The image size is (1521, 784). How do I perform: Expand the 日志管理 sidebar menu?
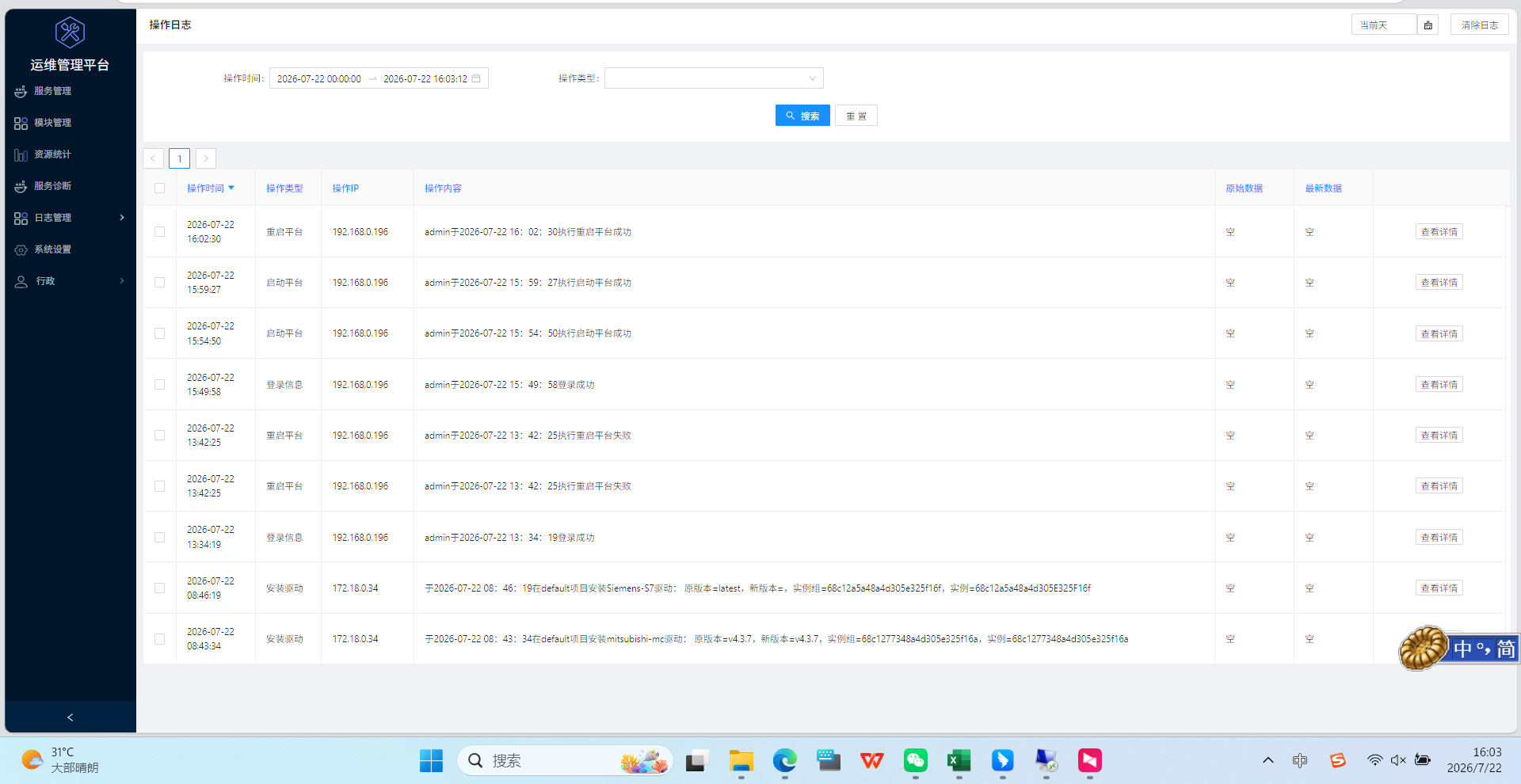tap(70, 218)
